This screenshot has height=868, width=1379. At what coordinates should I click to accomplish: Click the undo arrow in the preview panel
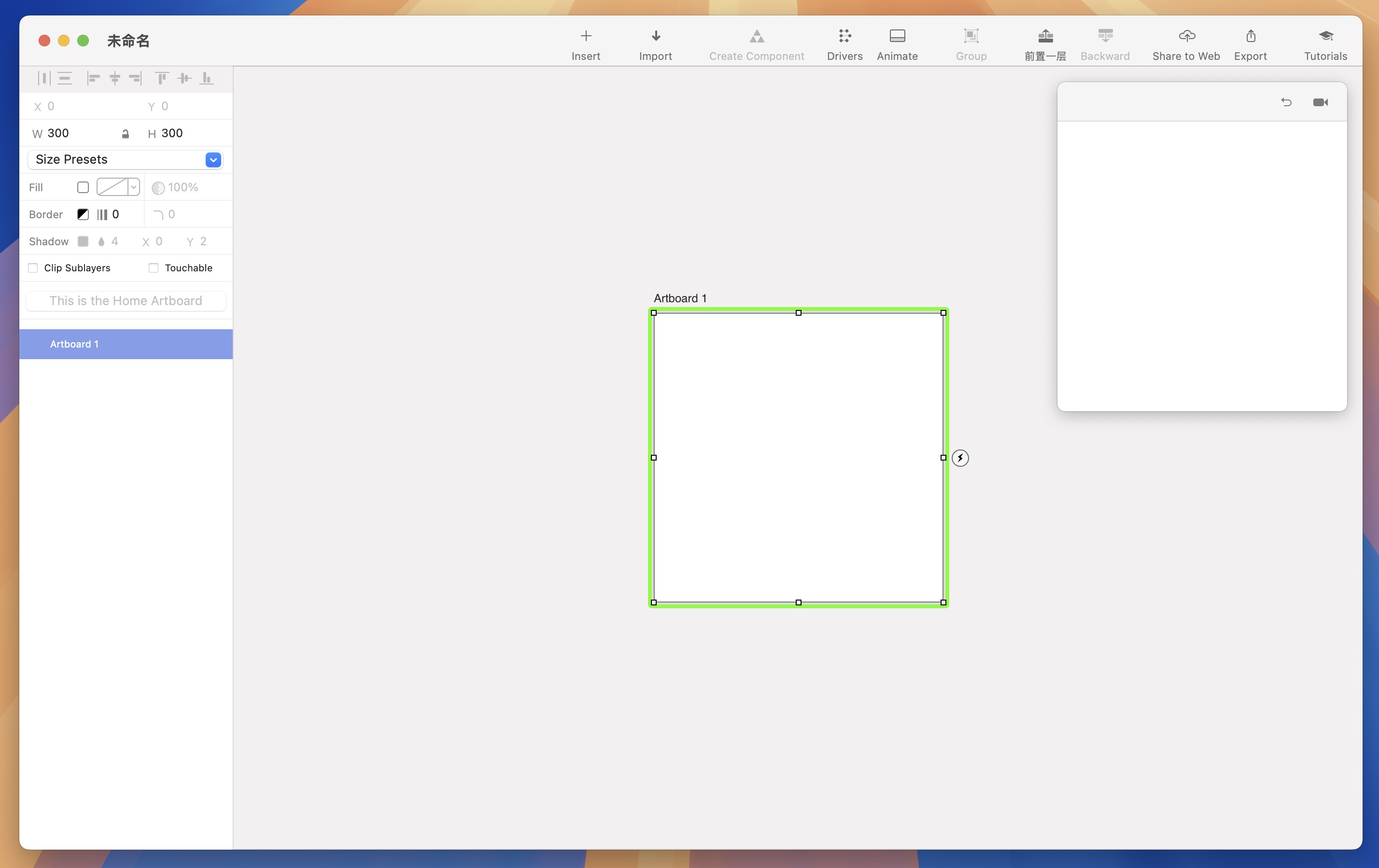coord(1287,102)
